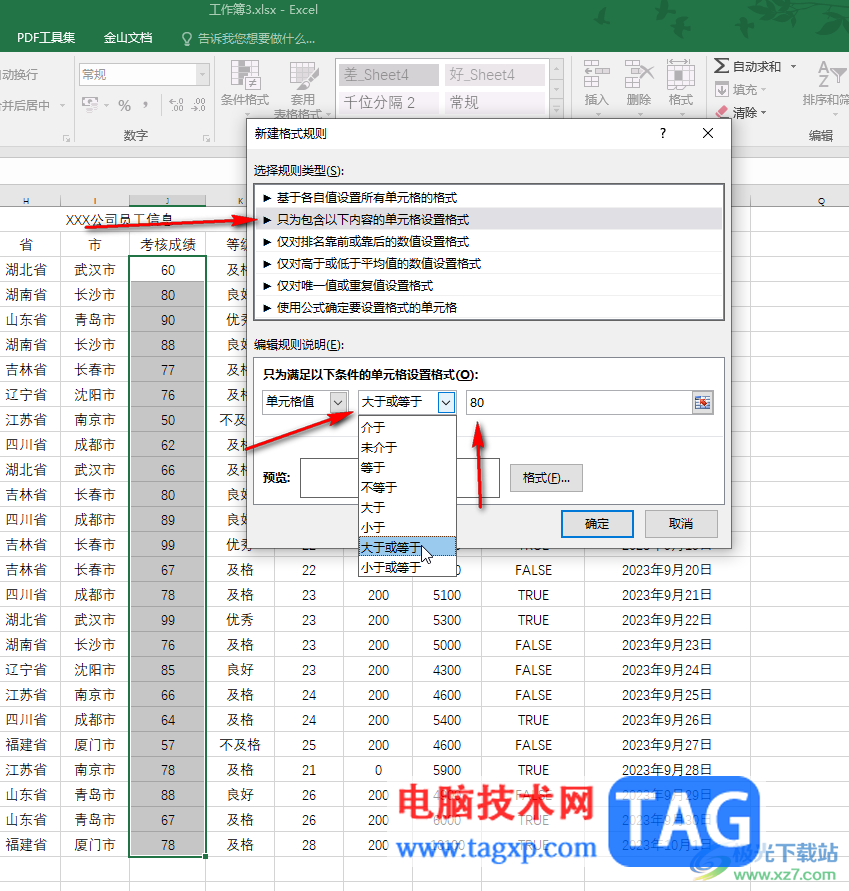Apply the 差_Sheet4 cell style
This screenshot has width=849, height=891.
pos(389,74)
